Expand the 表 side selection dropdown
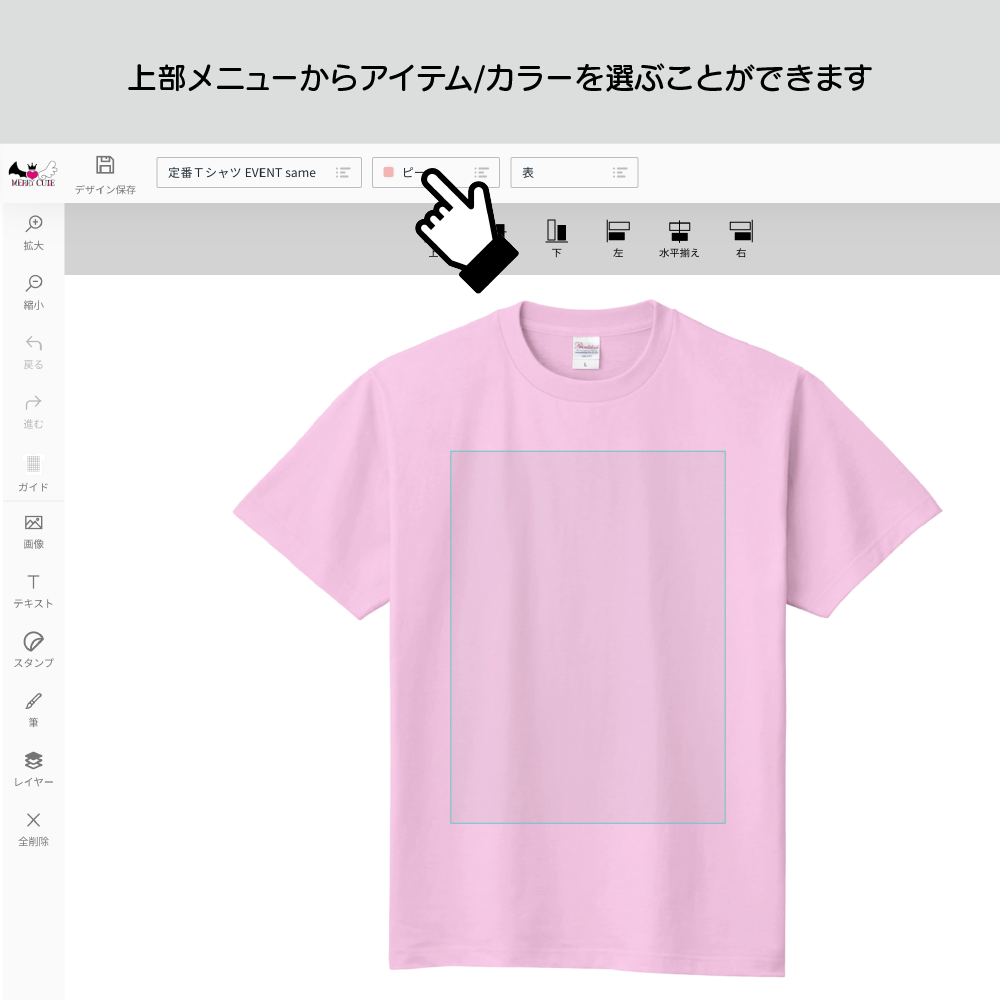The width and height of the screenshot is (1000, 1000). click(574, 172)
